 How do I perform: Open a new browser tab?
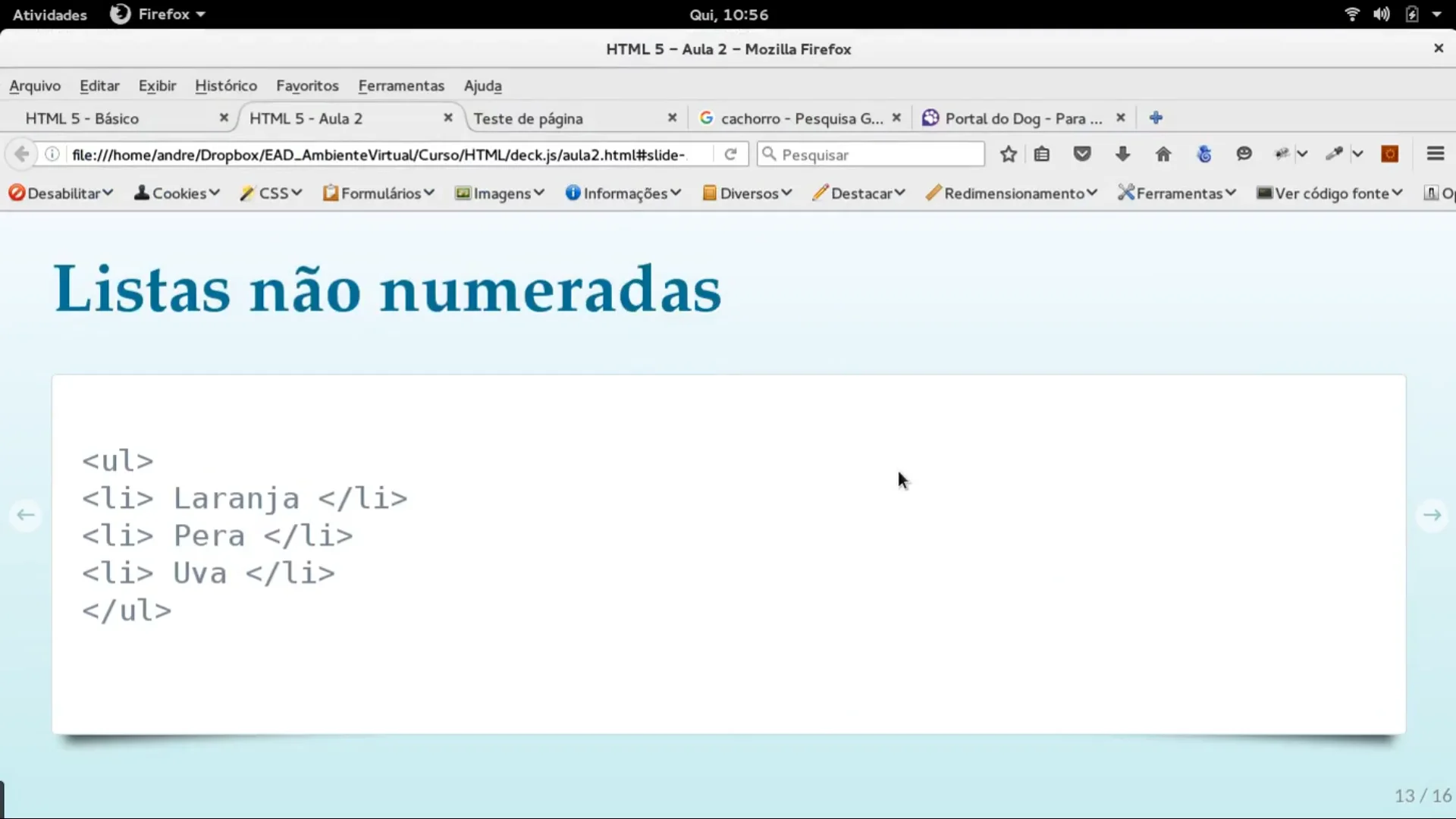coord(1155,118)
